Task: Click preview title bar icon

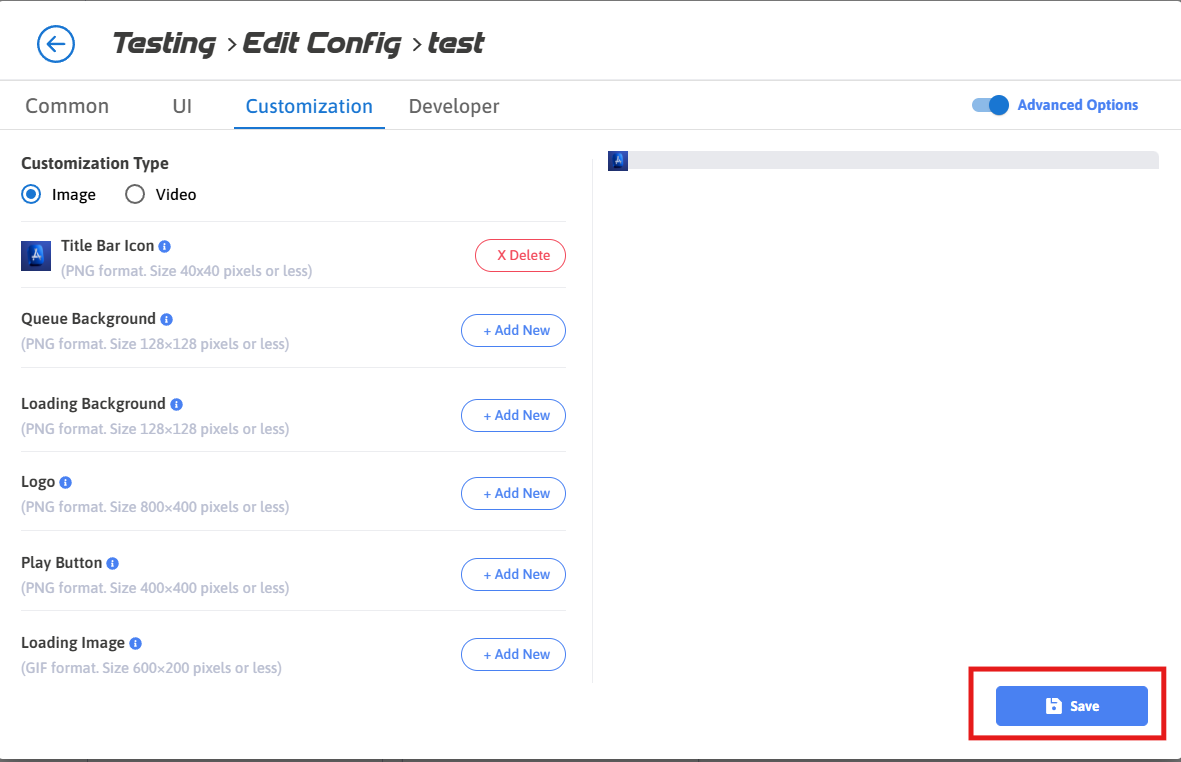Action: point(618,161)
